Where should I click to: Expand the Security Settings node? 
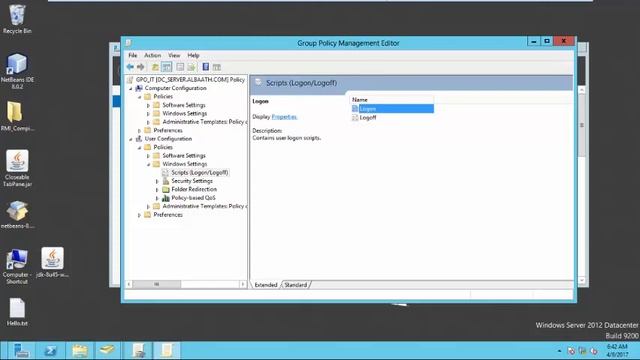157,181
